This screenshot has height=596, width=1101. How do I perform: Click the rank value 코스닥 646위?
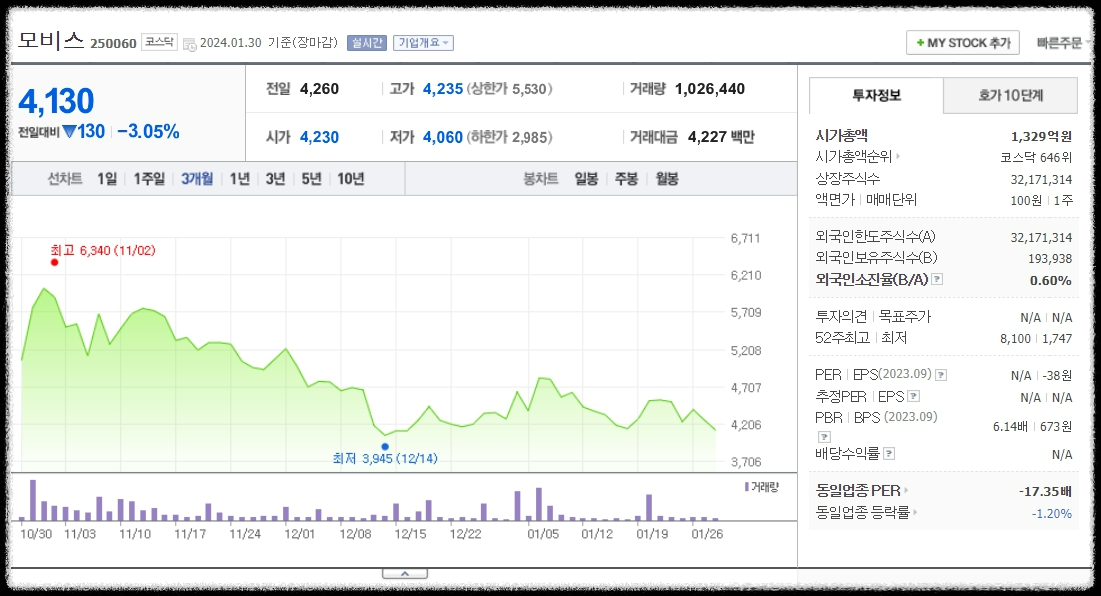pyautogui.click(x=1036, y=157)
